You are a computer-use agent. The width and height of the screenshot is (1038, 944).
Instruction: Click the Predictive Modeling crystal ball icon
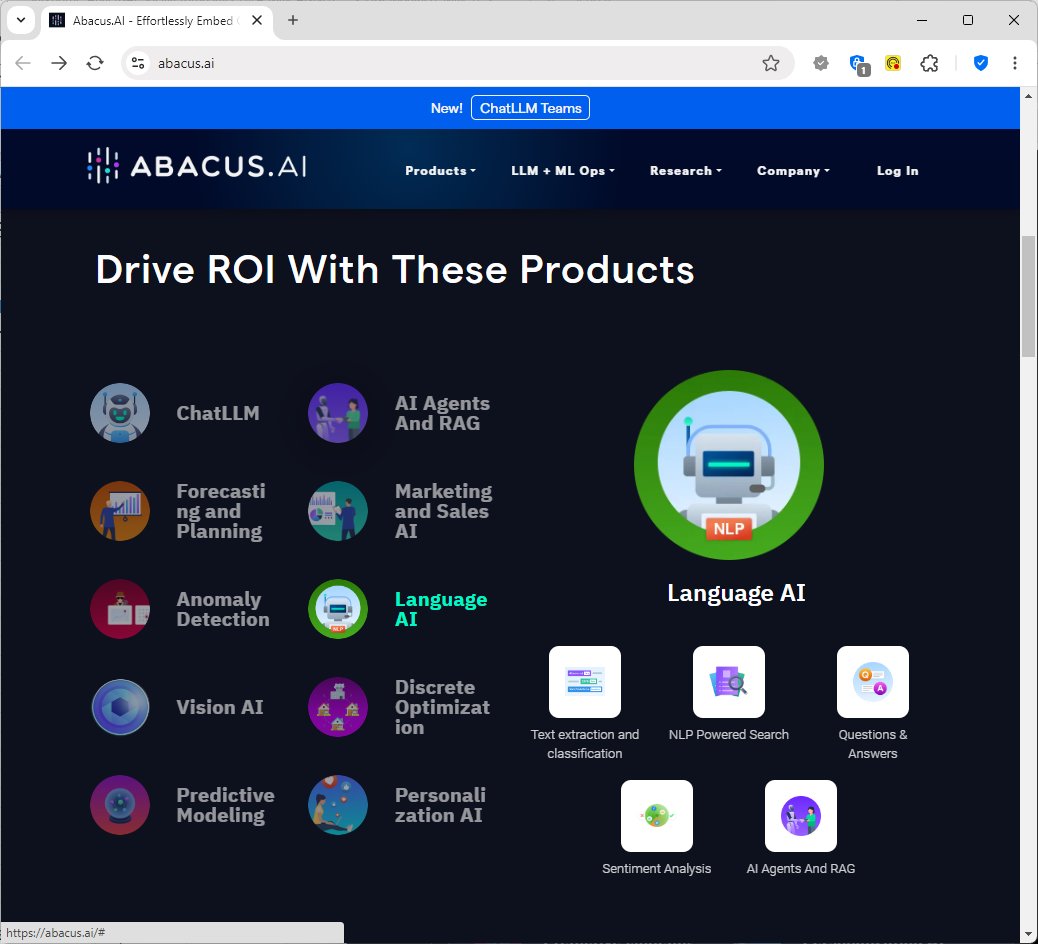point(120,805)
